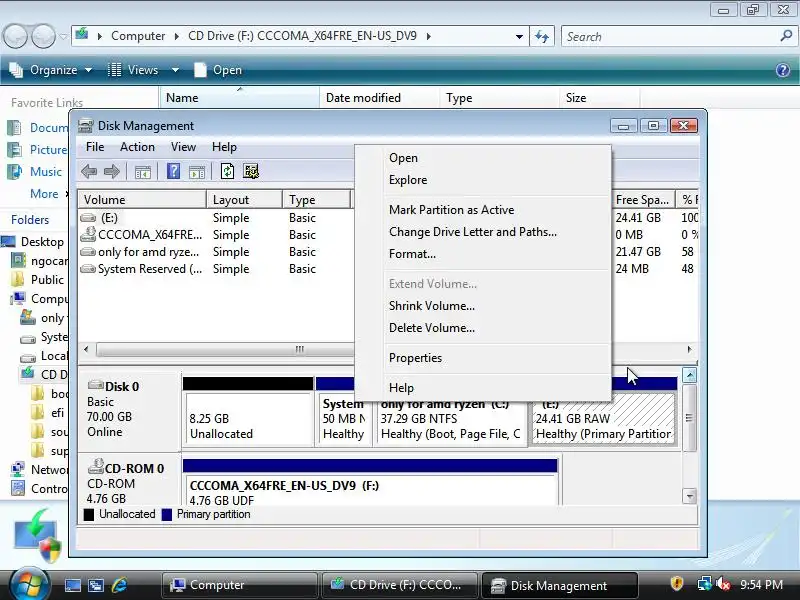This screenshot has width=800, height=600.
Task: Click the Disk 0 drive icon
Action: (x=95, y=385)
